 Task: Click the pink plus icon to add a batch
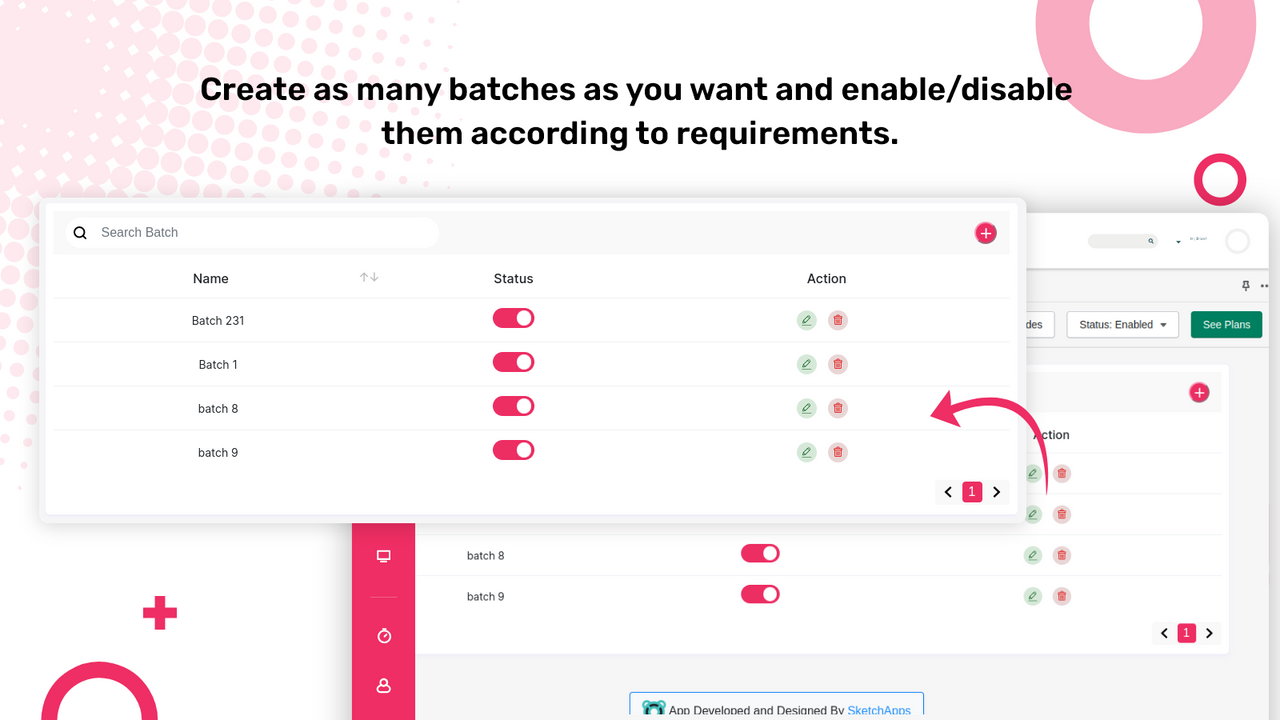(x=985, y=232)
